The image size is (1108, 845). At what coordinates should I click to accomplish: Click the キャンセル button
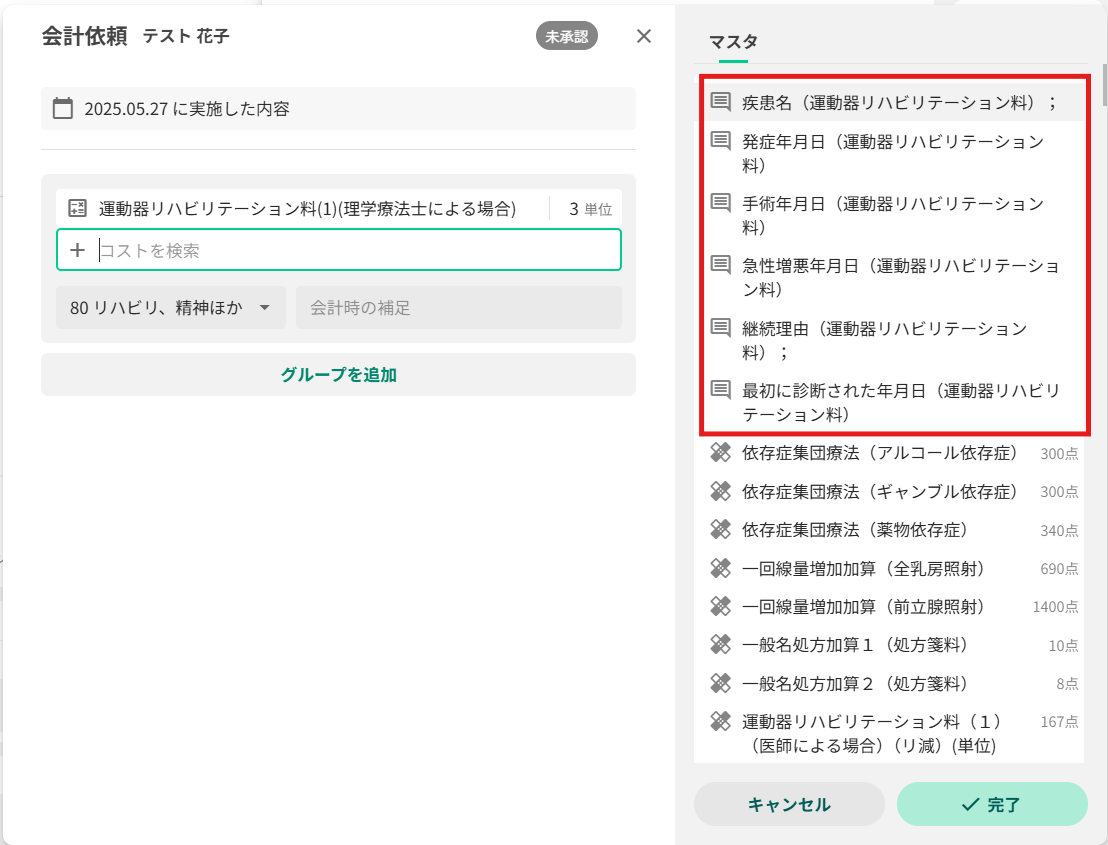coord(789,804)
